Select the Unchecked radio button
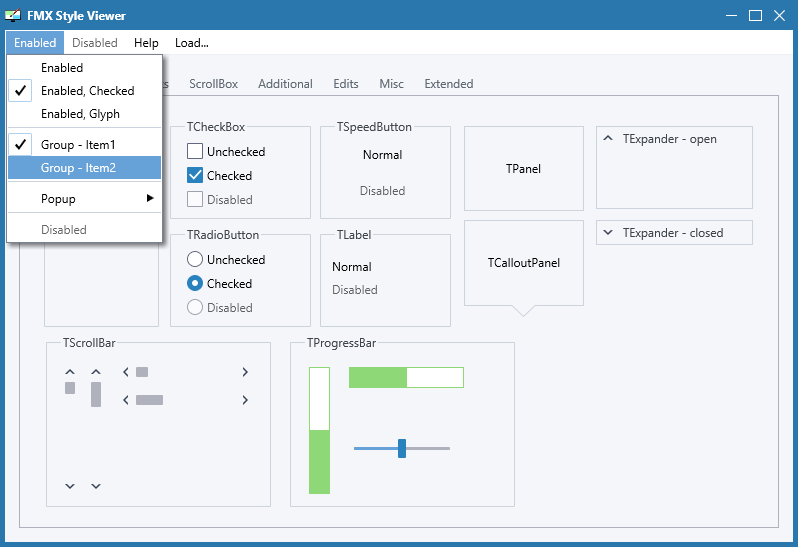This screenshot has height=547, width=798. pos(195,259)
